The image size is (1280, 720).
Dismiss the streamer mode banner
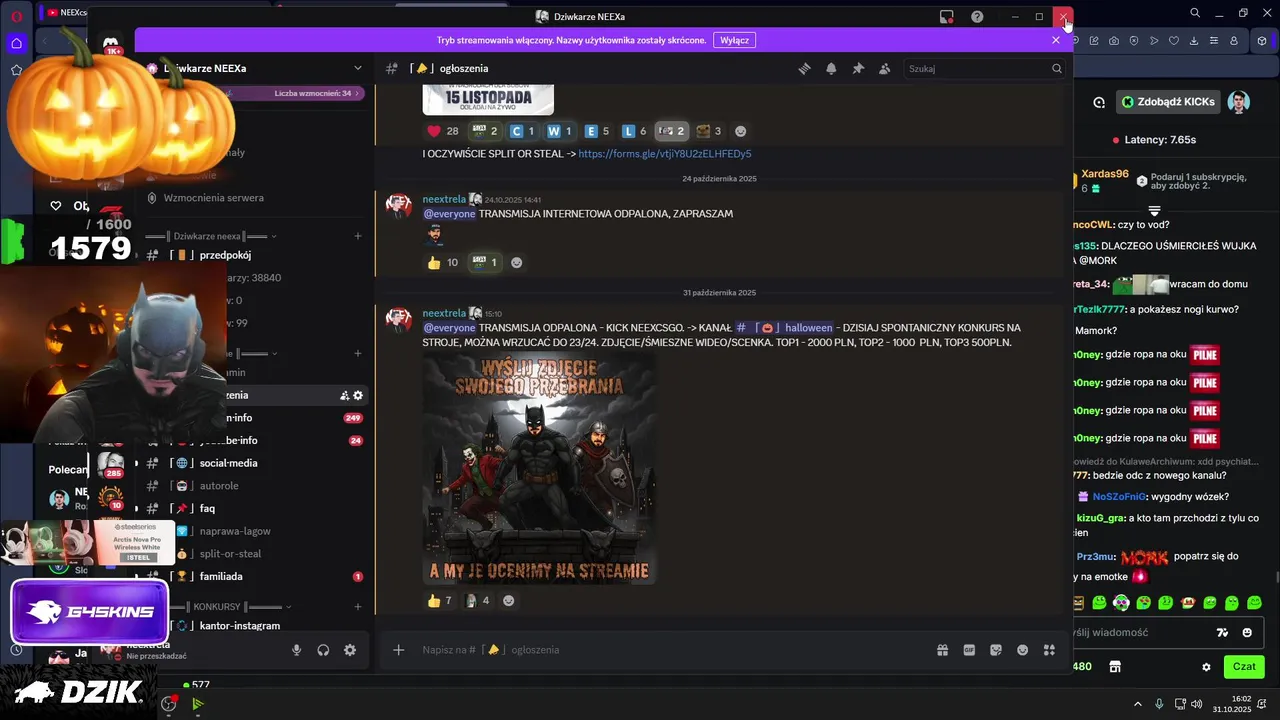1056,40
